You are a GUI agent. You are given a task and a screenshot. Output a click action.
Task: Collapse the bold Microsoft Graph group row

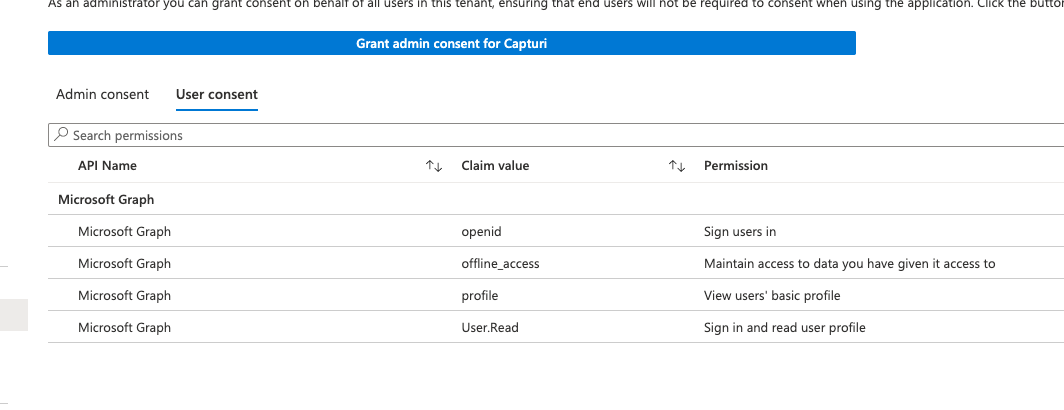coord(106,199)
